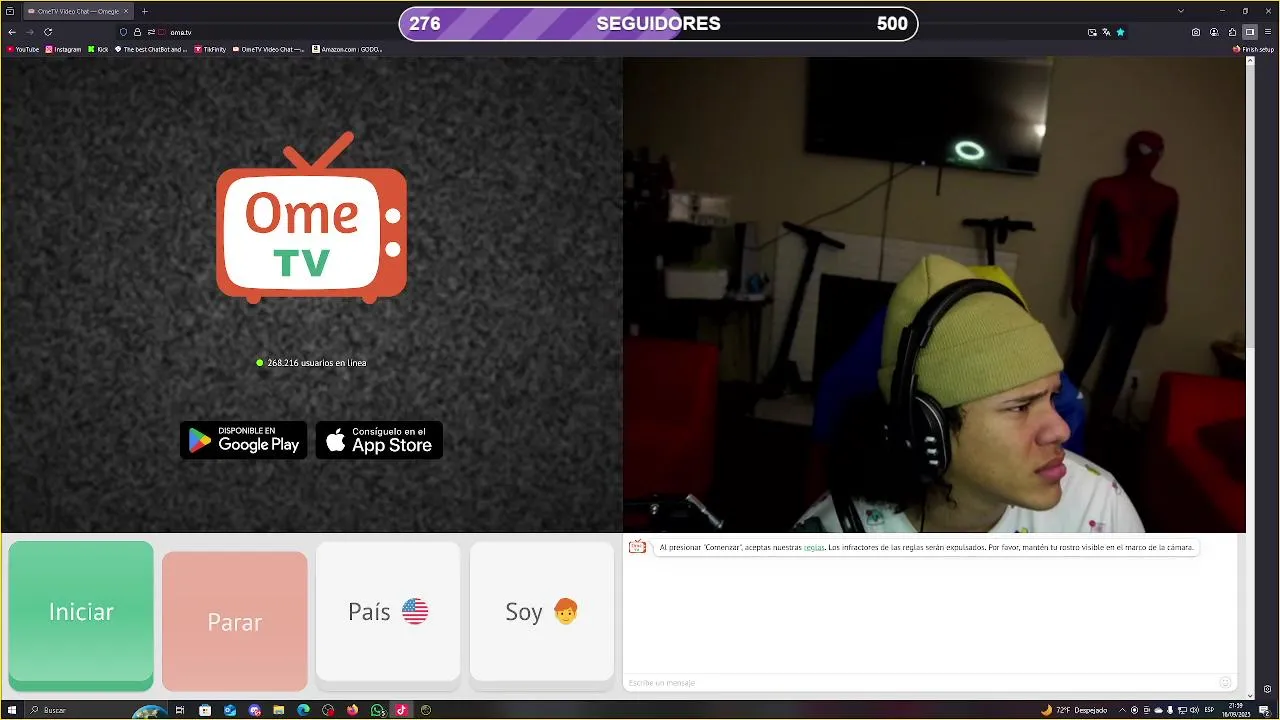
Task: Click the webcam video preview
Action: click(x=934, y=295)
